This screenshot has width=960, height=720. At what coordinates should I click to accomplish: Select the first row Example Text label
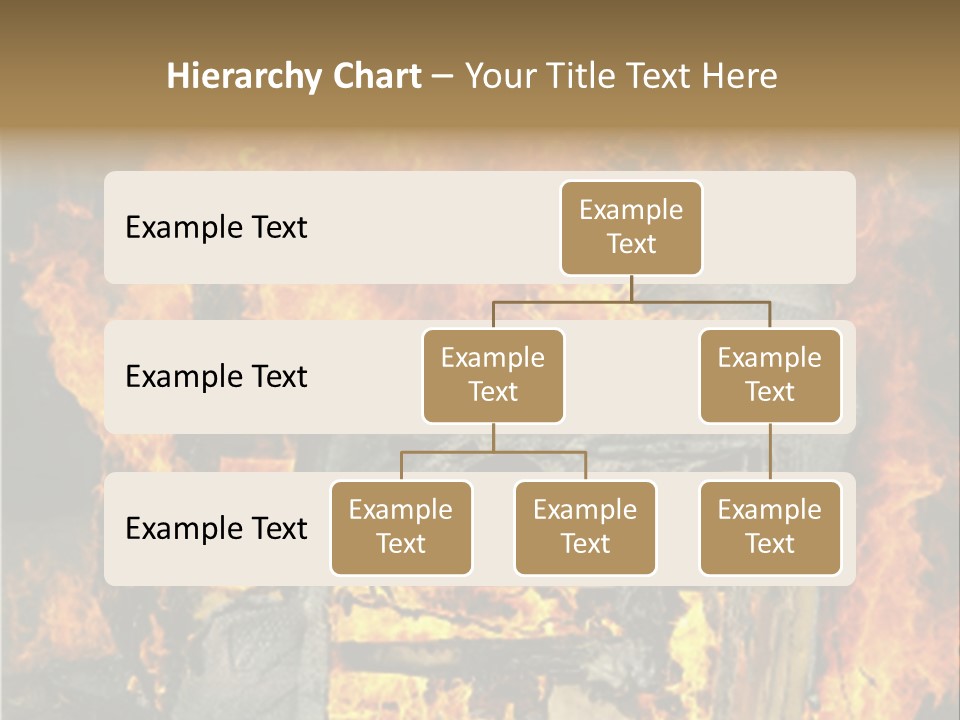pos(216,227)
